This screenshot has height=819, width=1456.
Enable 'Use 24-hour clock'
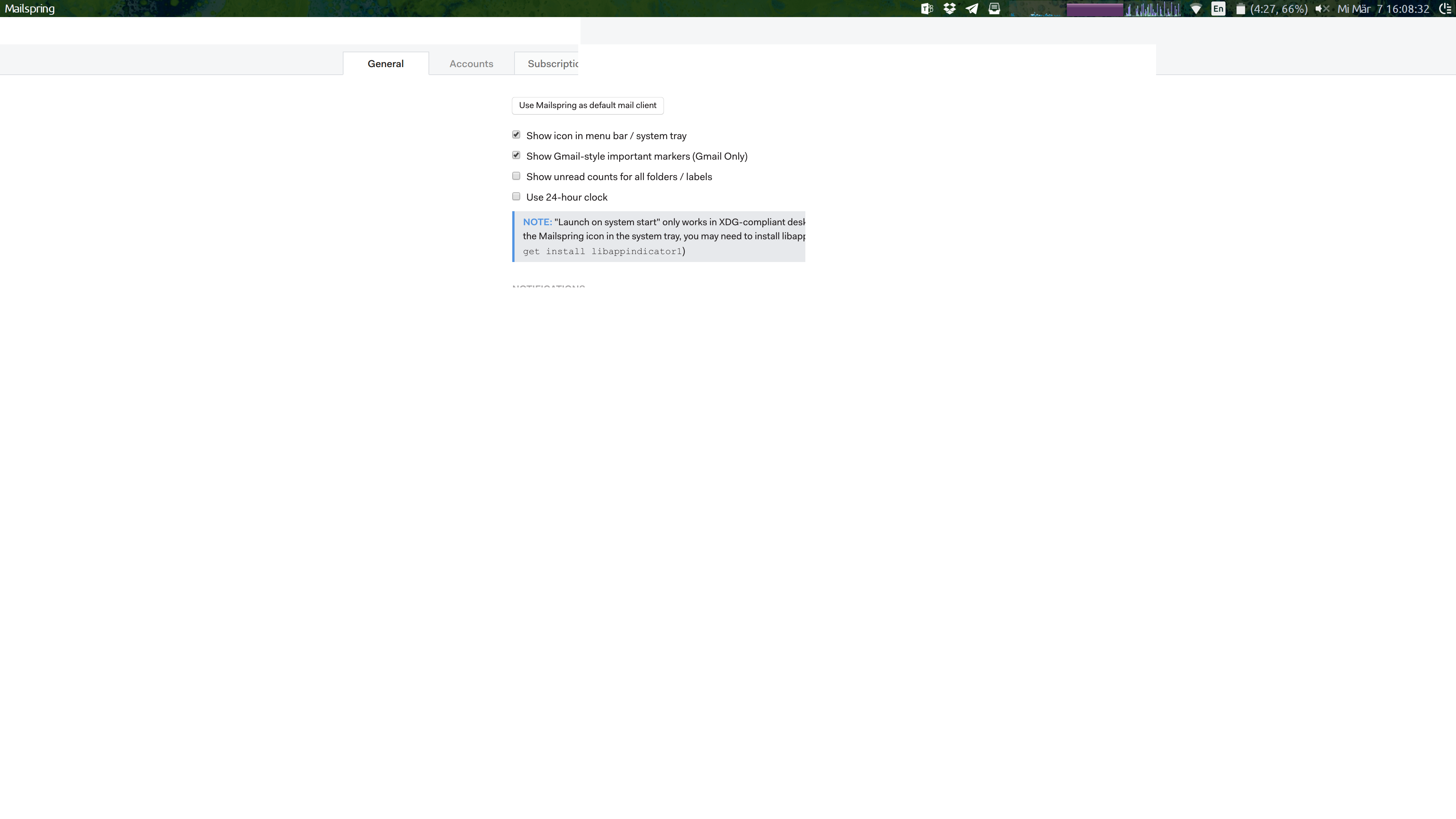[x=516, y=196]
